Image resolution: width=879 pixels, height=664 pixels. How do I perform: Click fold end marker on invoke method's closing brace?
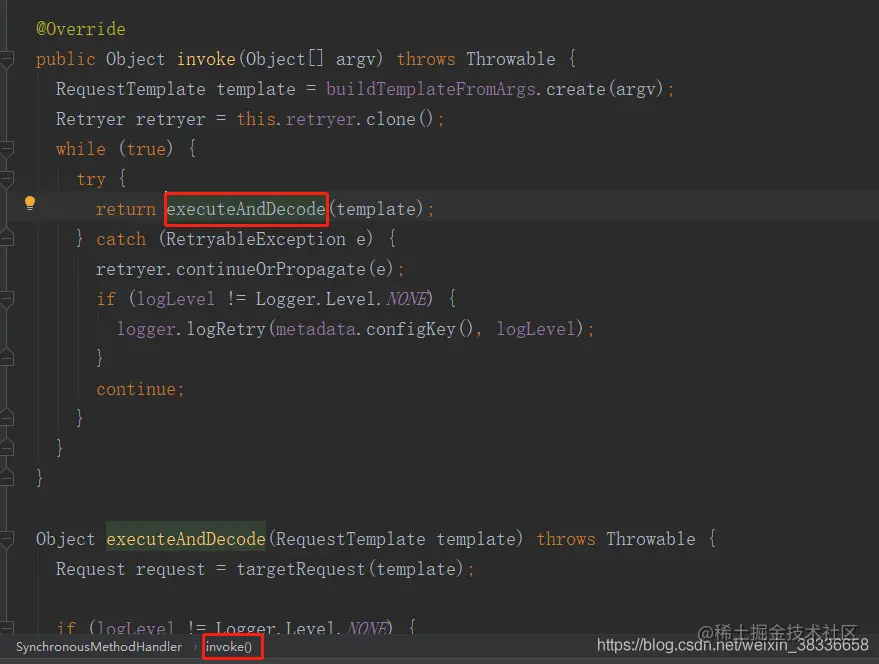pyautogui.click(x=7, y=478)
